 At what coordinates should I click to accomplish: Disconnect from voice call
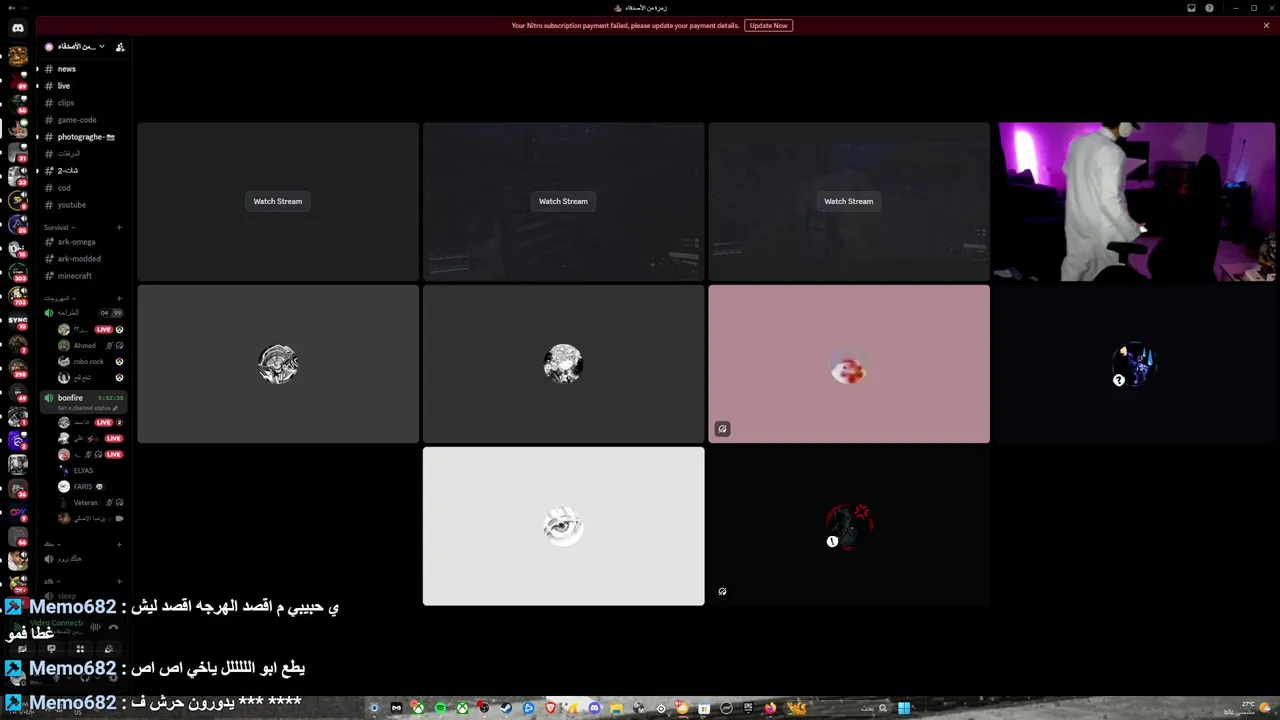113,627
